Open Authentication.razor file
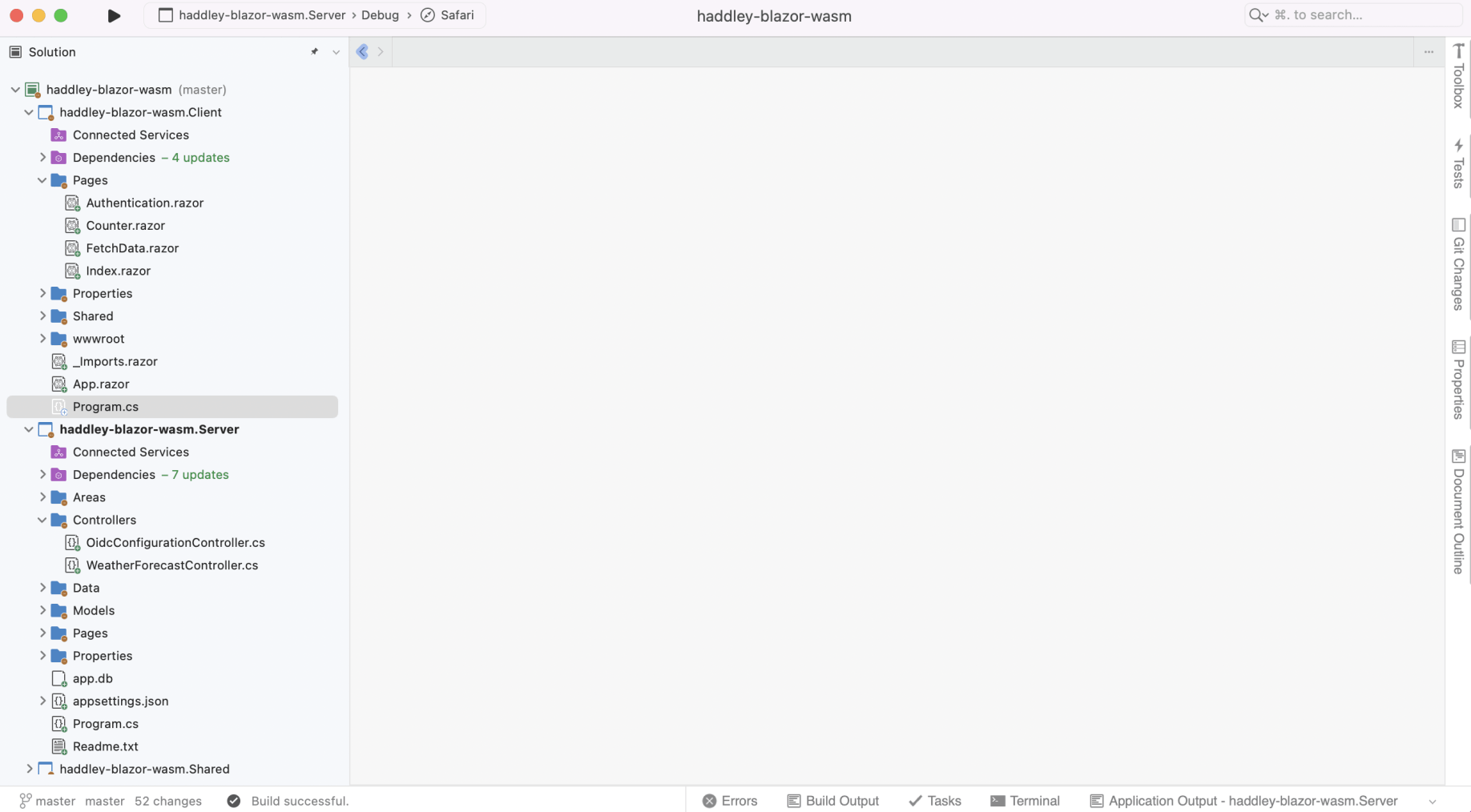 click(145, 203)
